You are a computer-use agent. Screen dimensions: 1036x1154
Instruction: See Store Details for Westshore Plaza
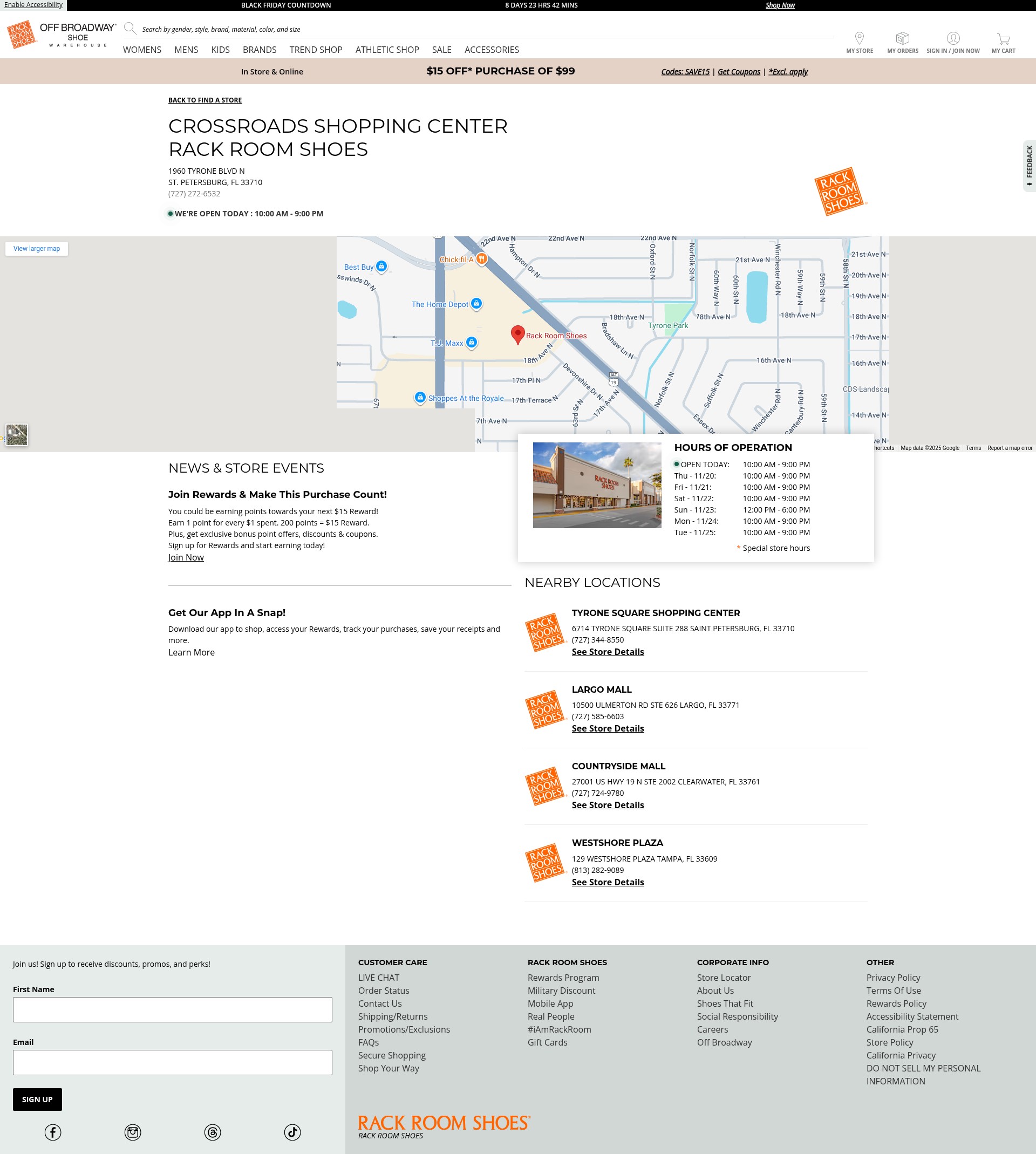pos(608,882)
